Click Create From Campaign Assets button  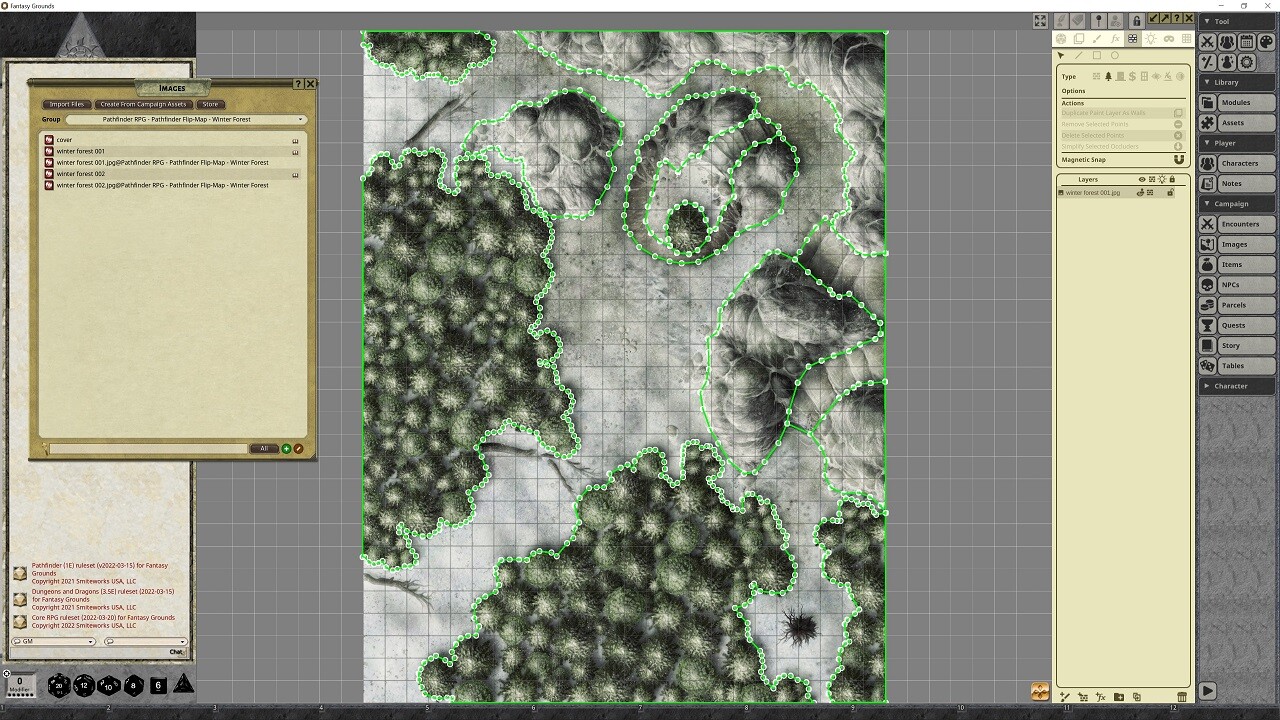tap(143, 104)
